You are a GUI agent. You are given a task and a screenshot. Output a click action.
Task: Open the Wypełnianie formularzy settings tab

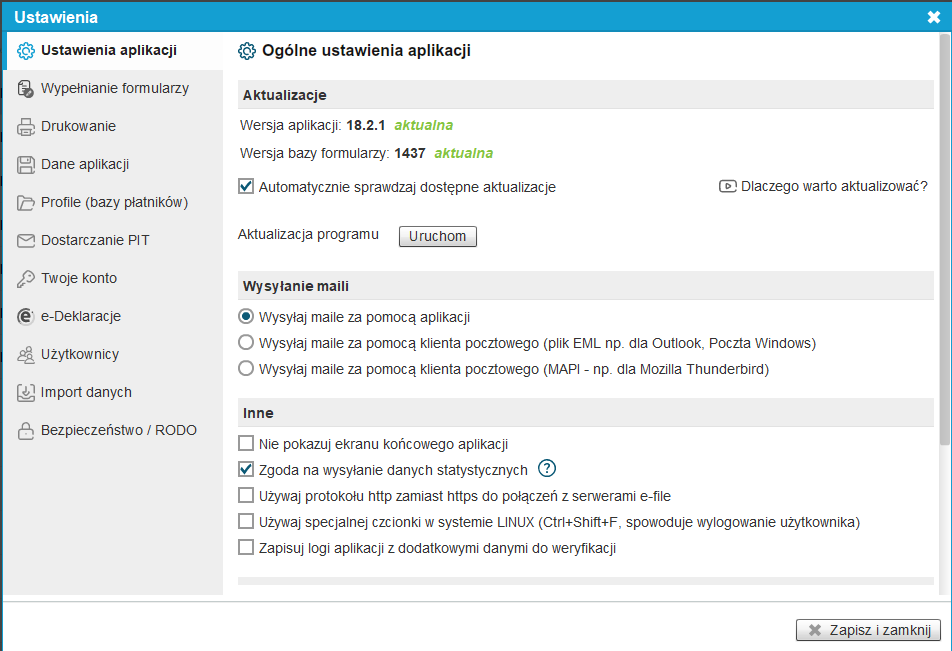point(114,88)
